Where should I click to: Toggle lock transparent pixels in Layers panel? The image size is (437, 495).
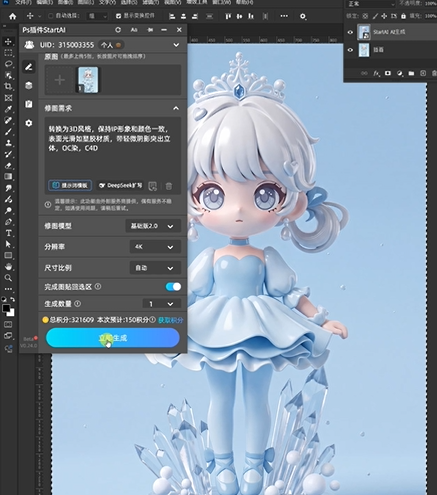[x=365, y=16]
